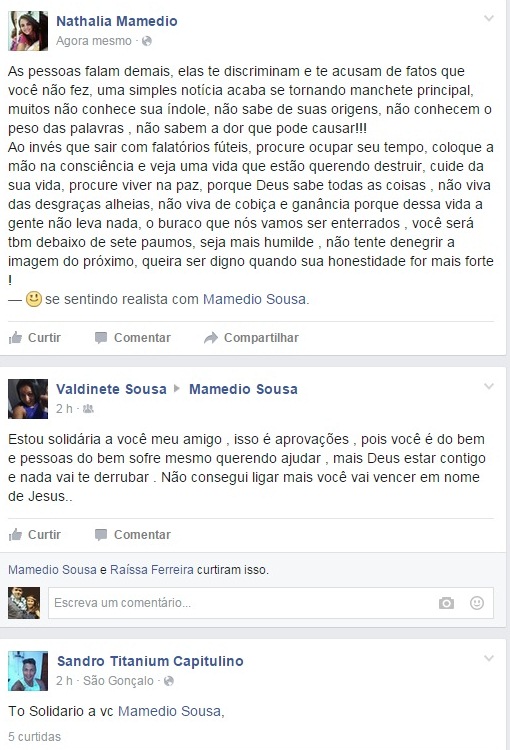Click Comentar under Valdinete's post
The image size is (510, 750).
coord(133,535)
